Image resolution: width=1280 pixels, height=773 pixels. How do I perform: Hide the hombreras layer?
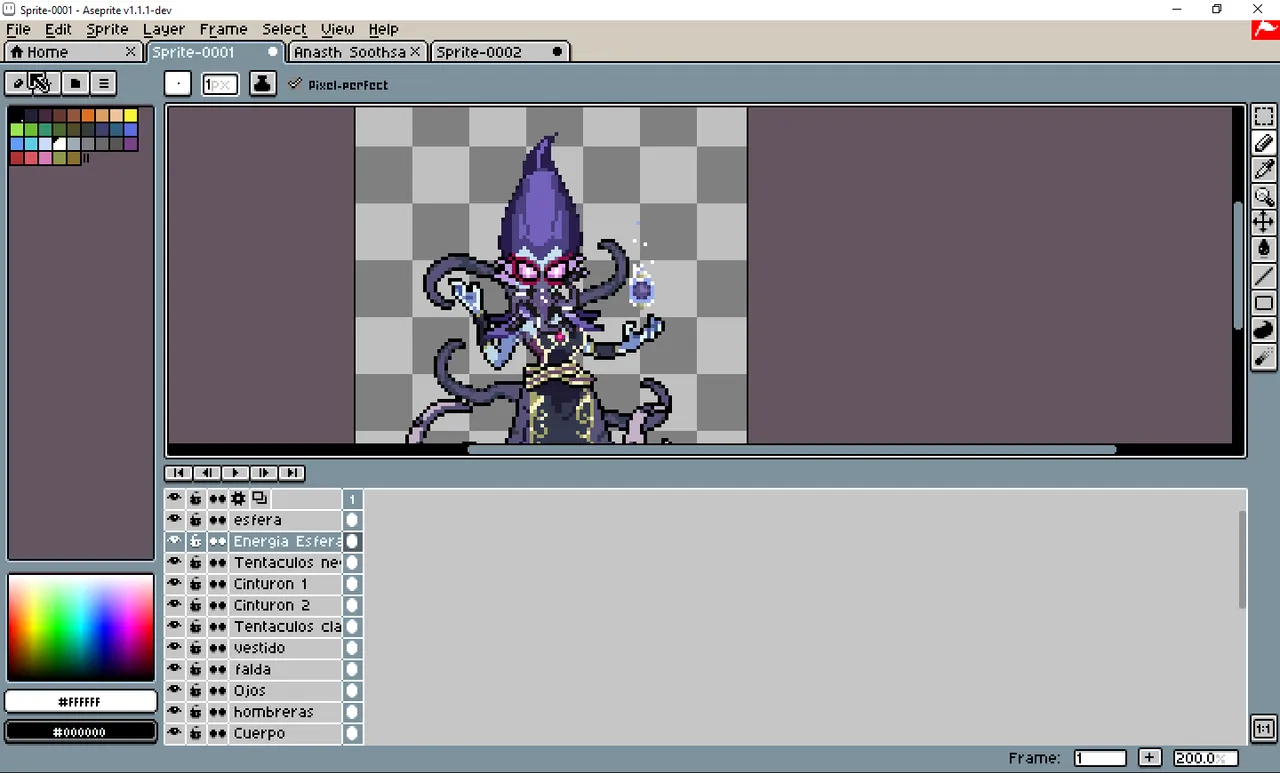(174, 712)
